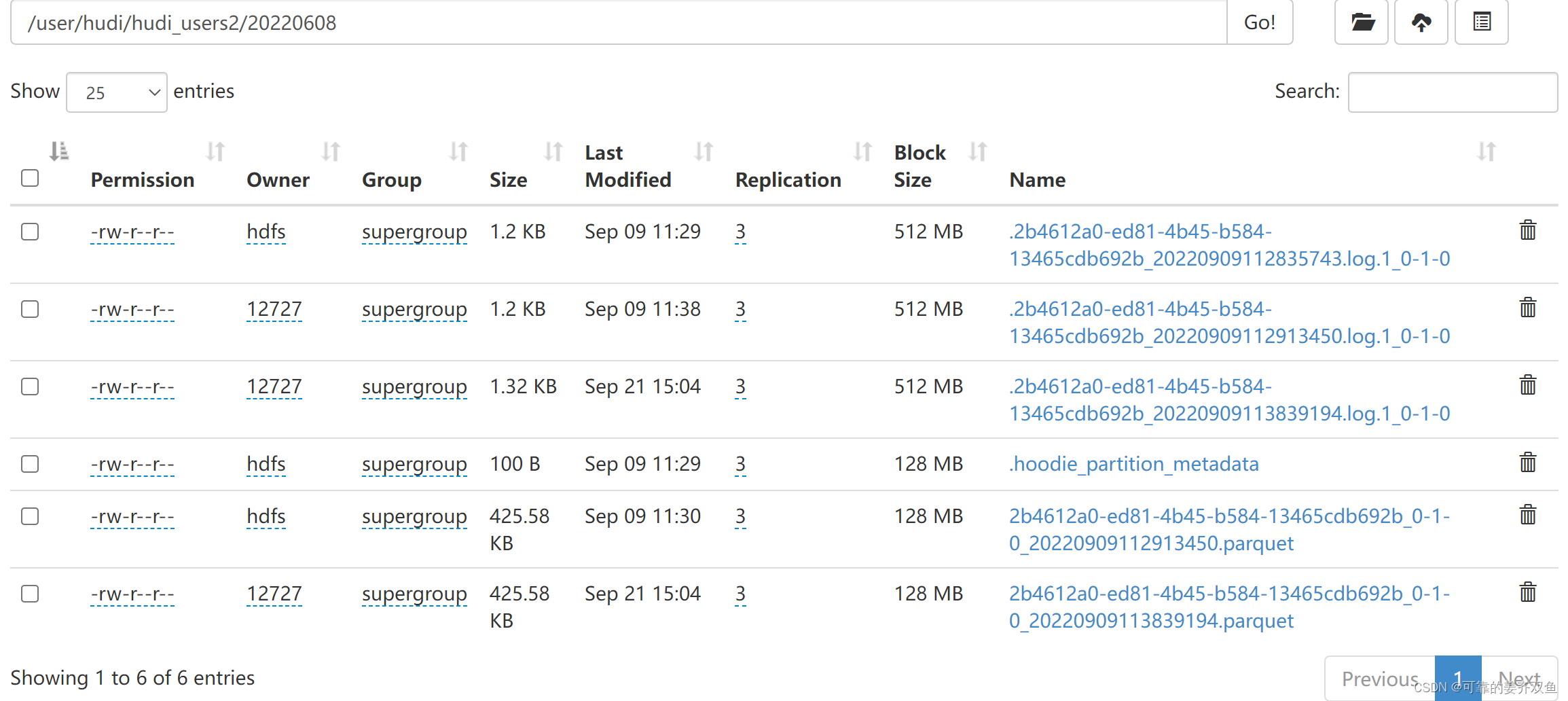The width and height of the screenshot is (1568, 701).
Task: Delete file ending 112913450.parquet
Action: click(1528, 515)
